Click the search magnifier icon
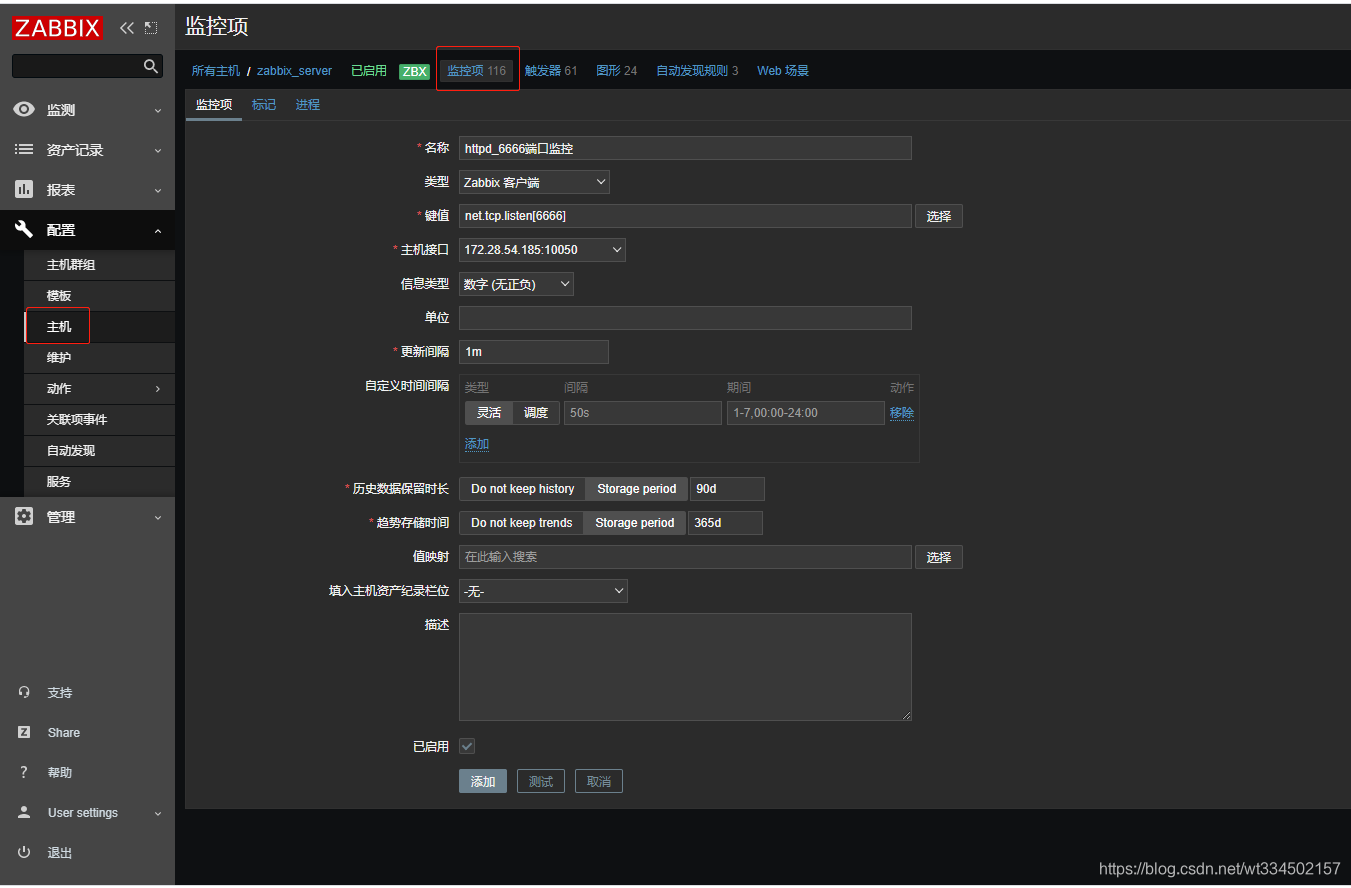 (151, 66)
